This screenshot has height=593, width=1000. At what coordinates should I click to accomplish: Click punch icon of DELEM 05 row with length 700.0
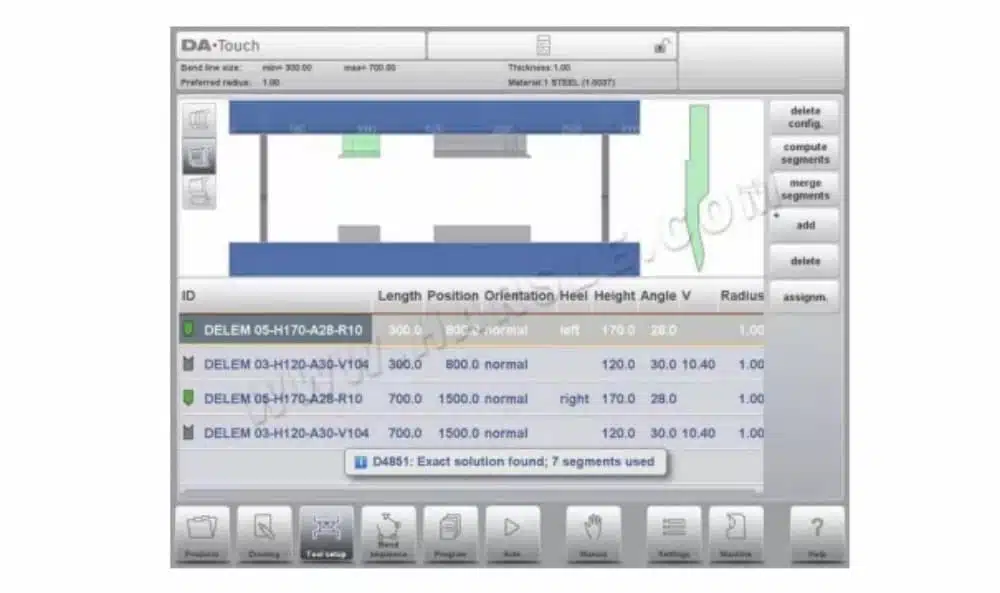point(188,398)
